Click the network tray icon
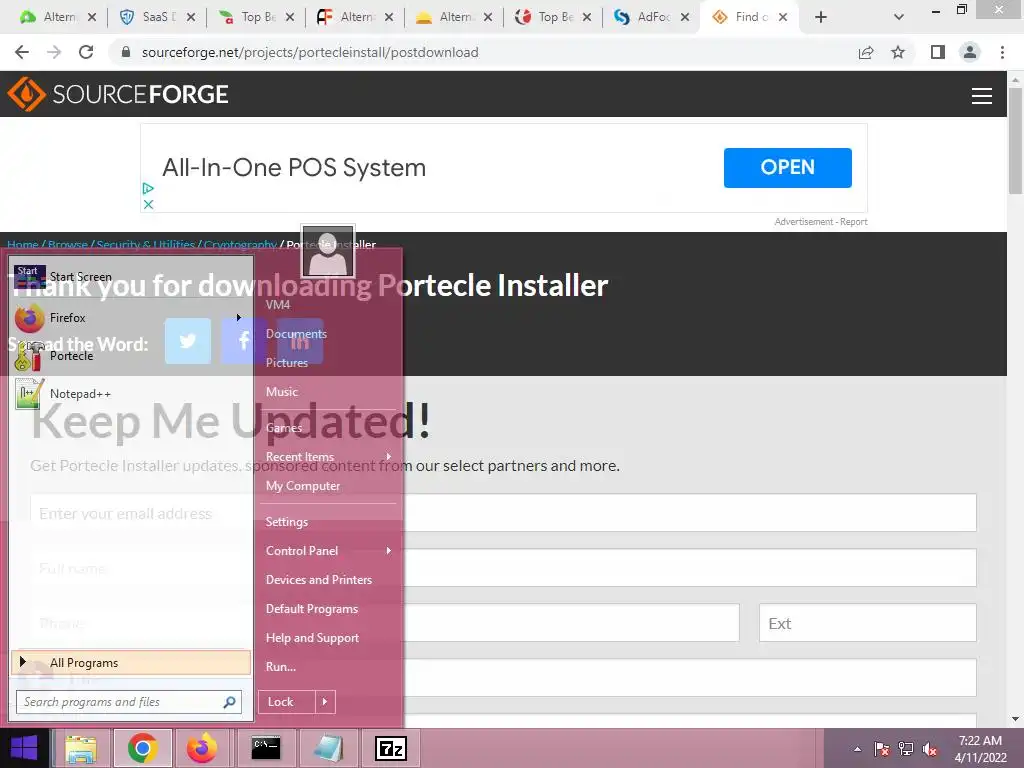This screenshot has width=1024, height=768. [906, 749]
